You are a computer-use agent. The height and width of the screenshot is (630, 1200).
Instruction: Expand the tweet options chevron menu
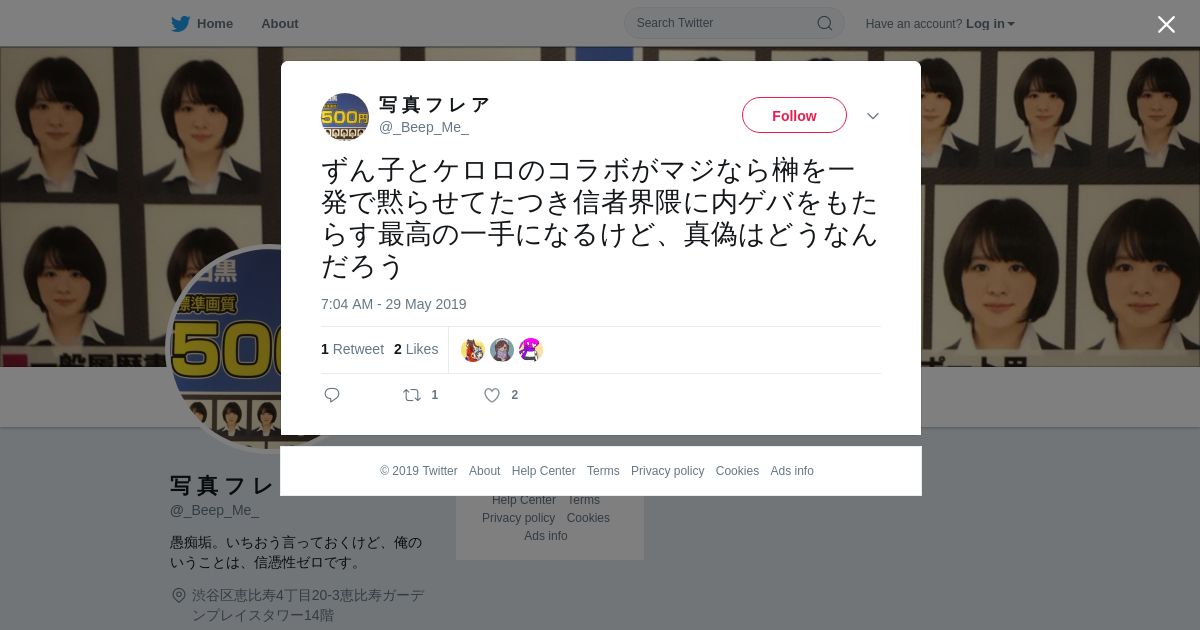click(x=873, y=116)
